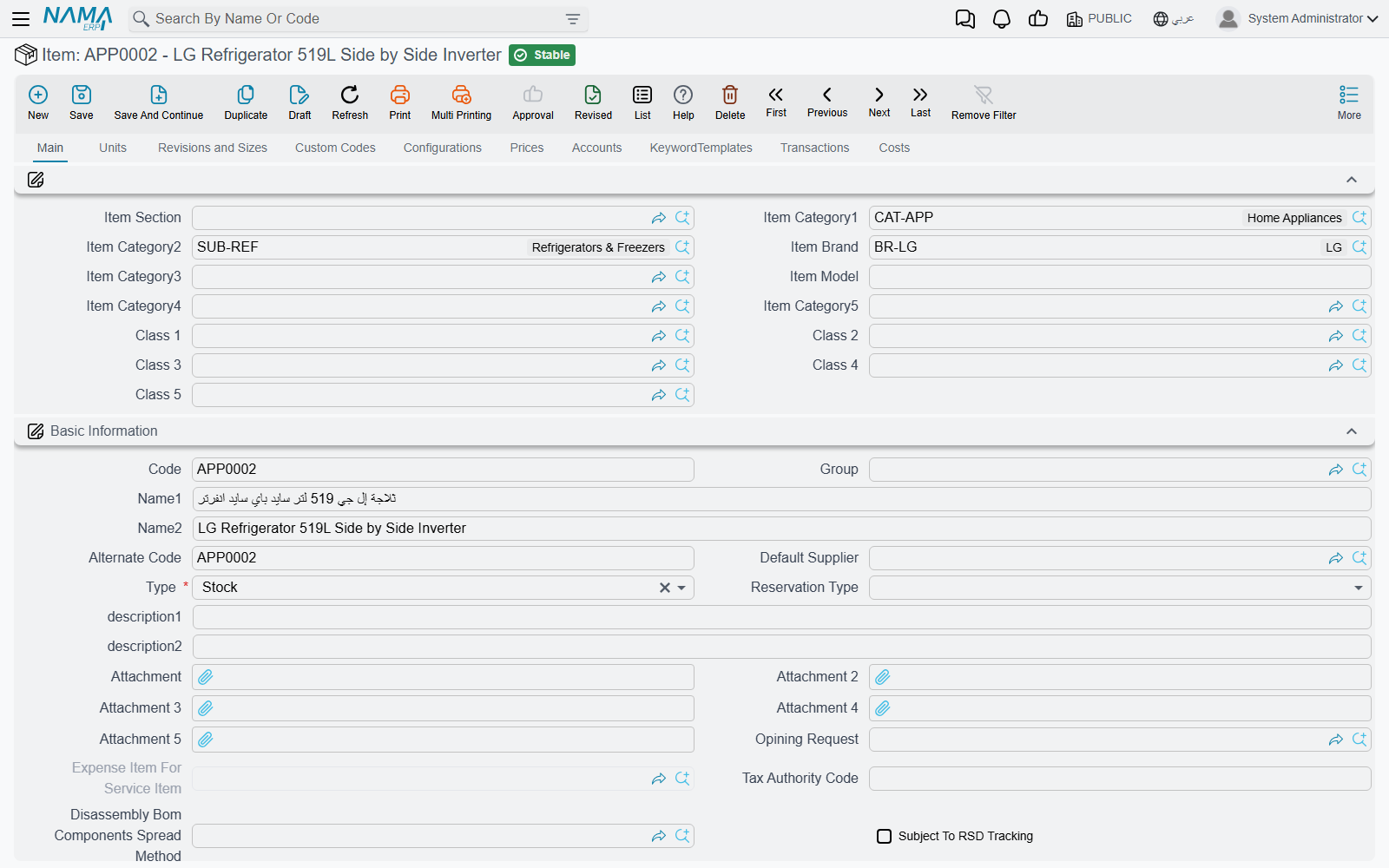Open Multi Printing
This screenshot has width=1389, height=868.
point(461,102)
